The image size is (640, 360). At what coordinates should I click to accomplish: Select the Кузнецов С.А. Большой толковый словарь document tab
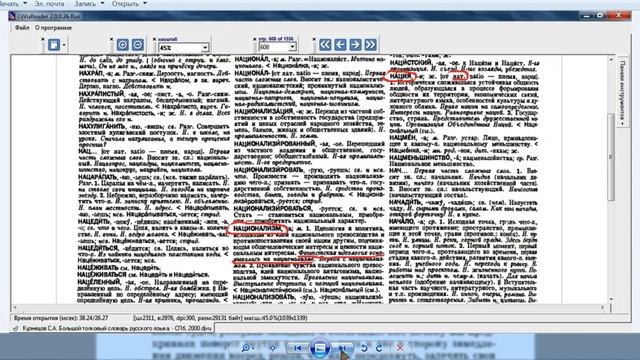113,328
